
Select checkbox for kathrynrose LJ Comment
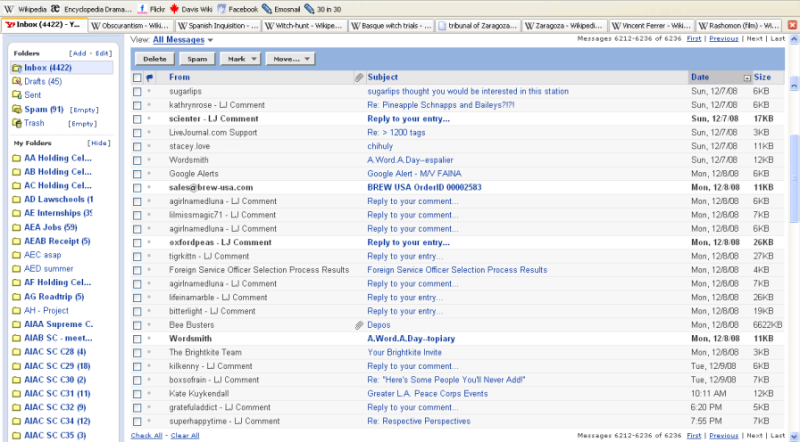pos(137,105)
